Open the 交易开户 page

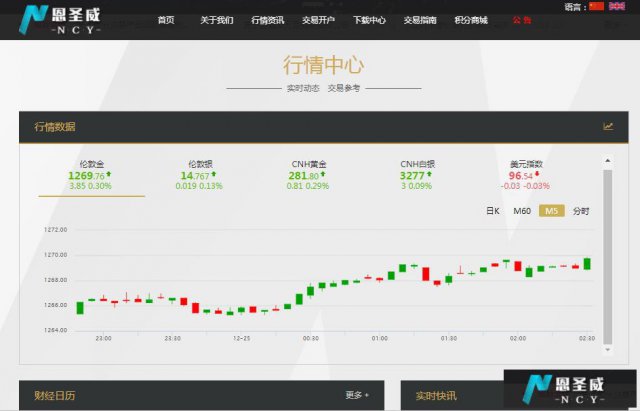(318, 20)
